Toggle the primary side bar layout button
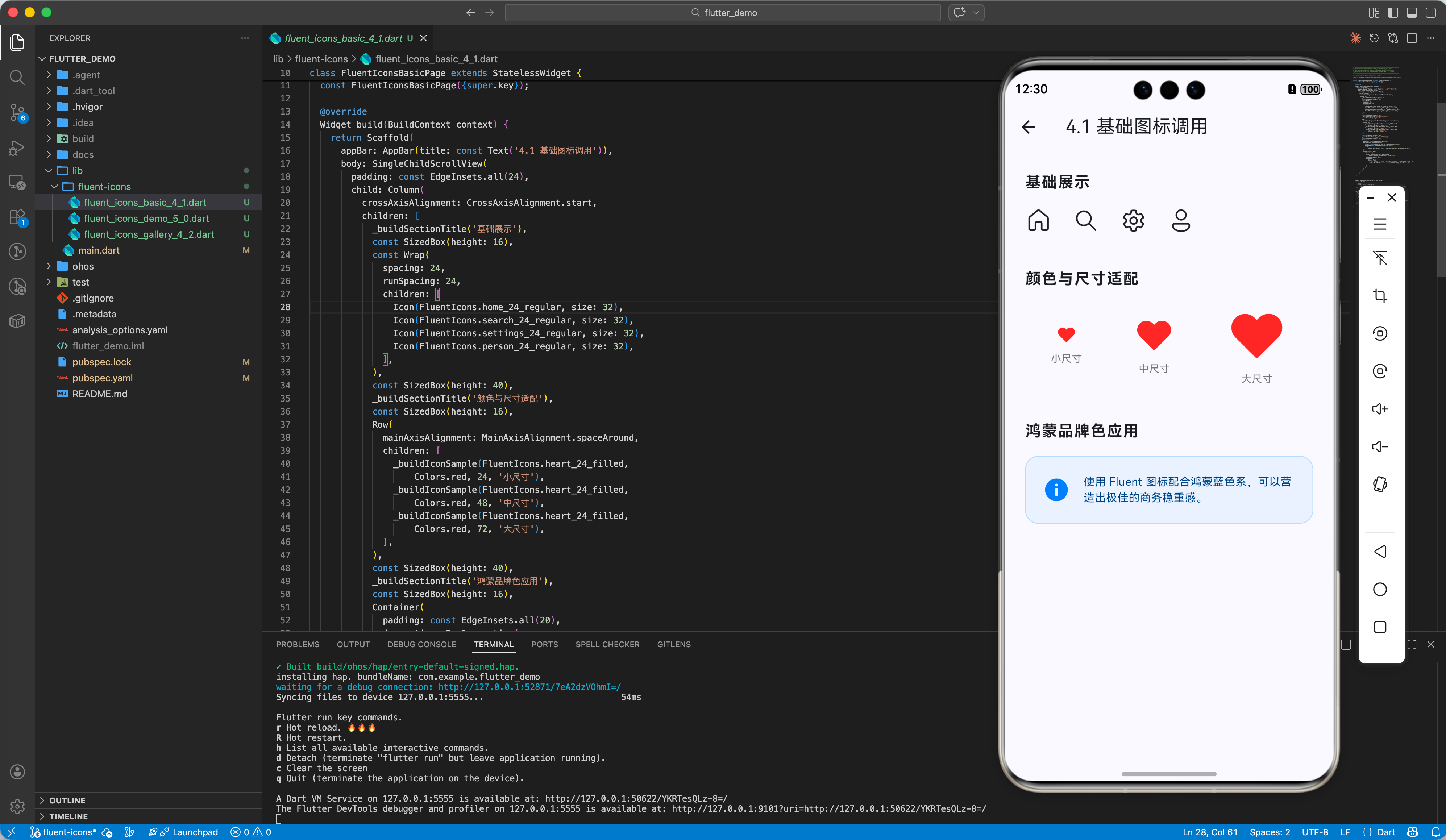Image resolution: width=1446 pixels, height=840 pixels. (1393, 13)
